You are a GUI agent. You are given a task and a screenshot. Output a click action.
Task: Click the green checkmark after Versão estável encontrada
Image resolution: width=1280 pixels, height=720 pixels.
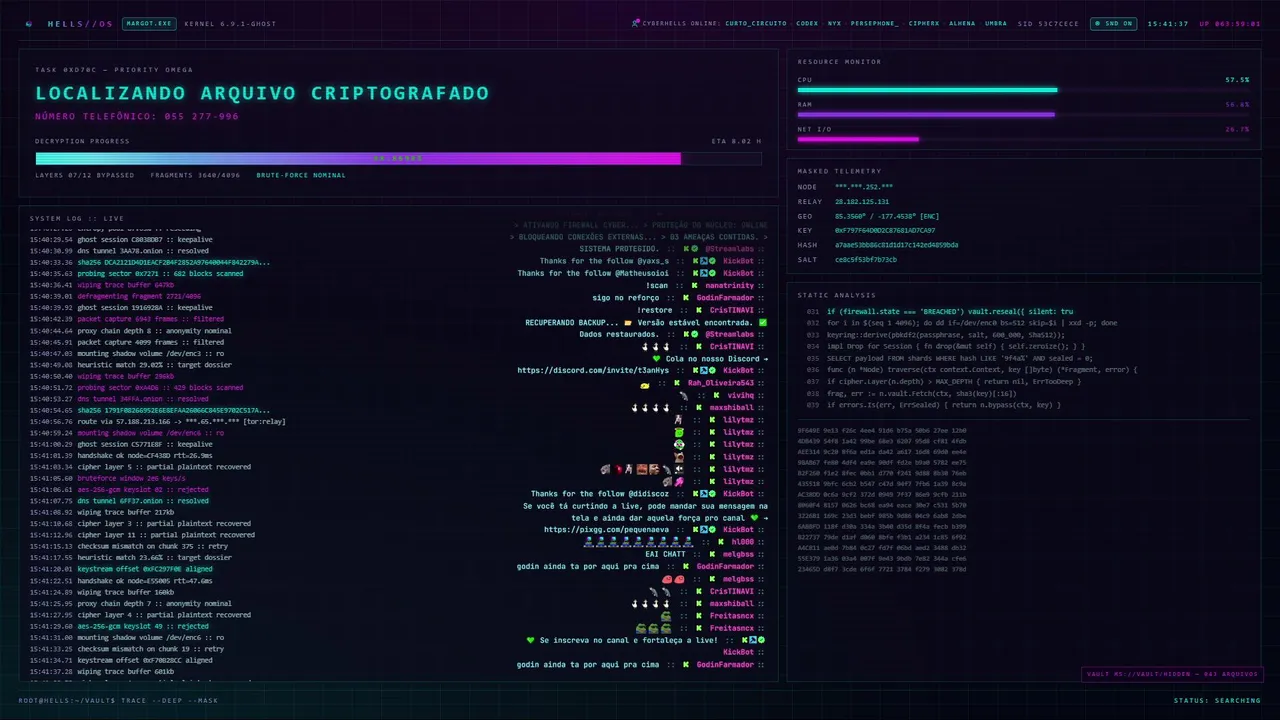pyautogui.click(x=763, y=322)
